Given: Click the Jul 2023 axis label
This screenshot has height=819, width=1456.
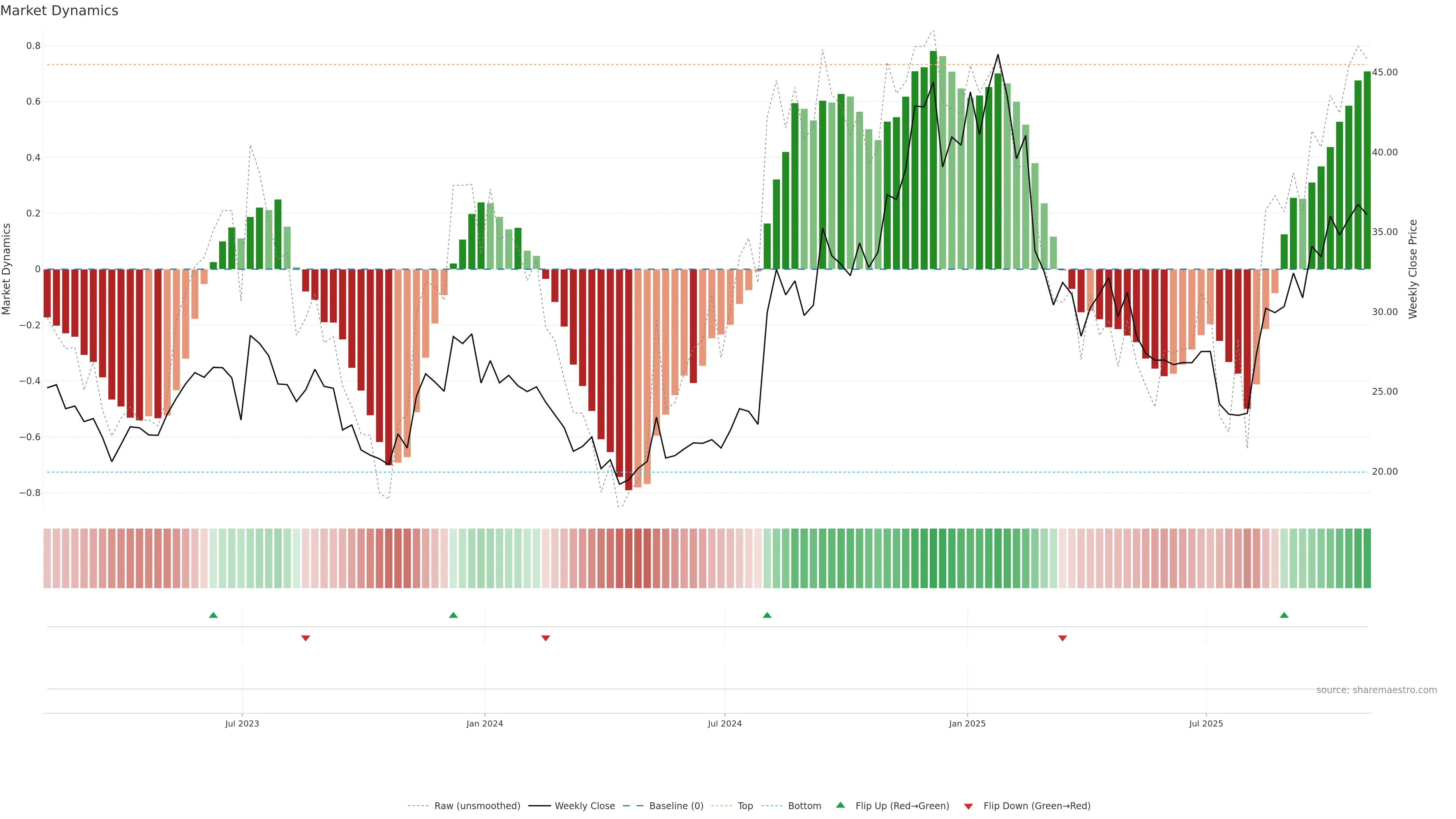Looking at the screenshot, I should [x=242, y=723].
